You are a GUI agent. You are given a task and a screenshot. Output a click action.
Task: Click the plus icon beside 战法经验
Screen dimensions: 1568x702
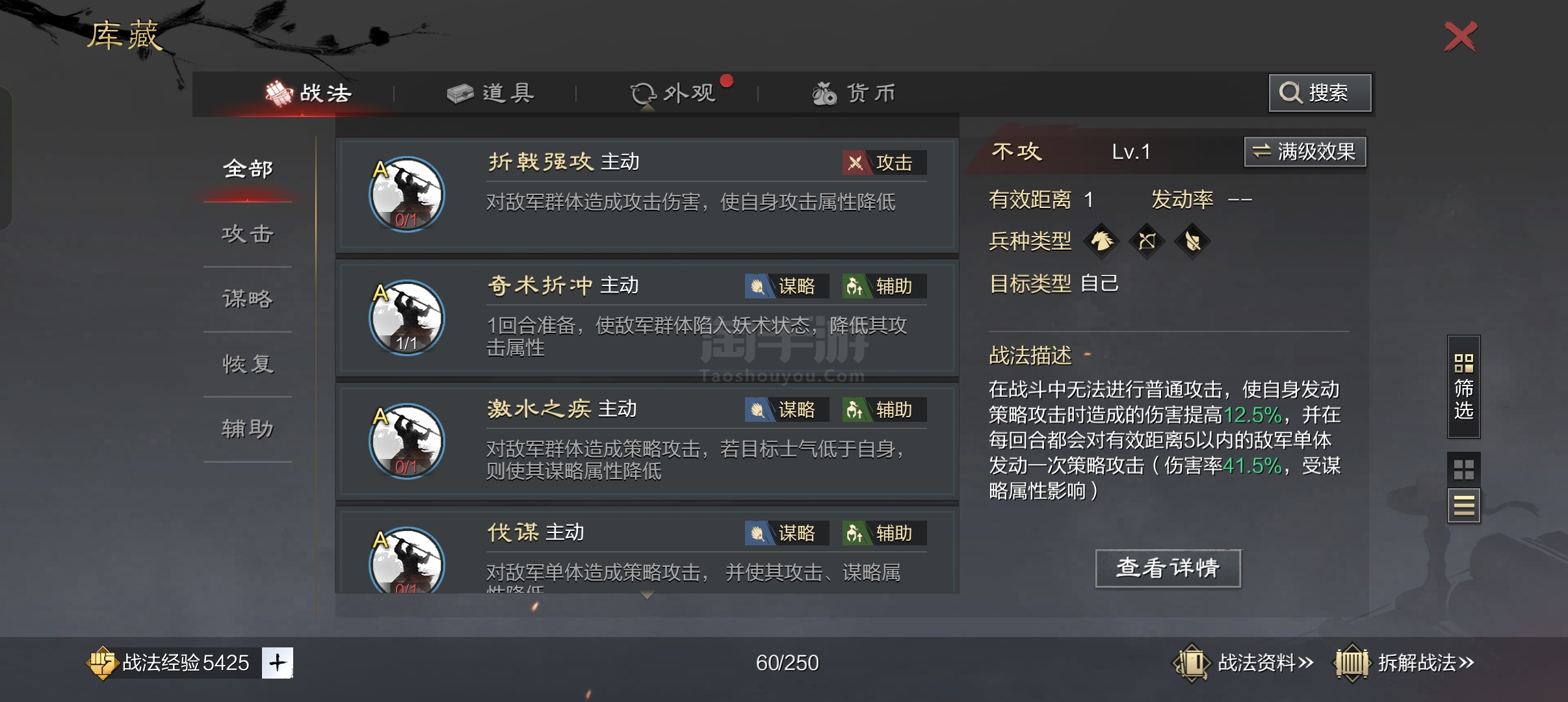278,662
